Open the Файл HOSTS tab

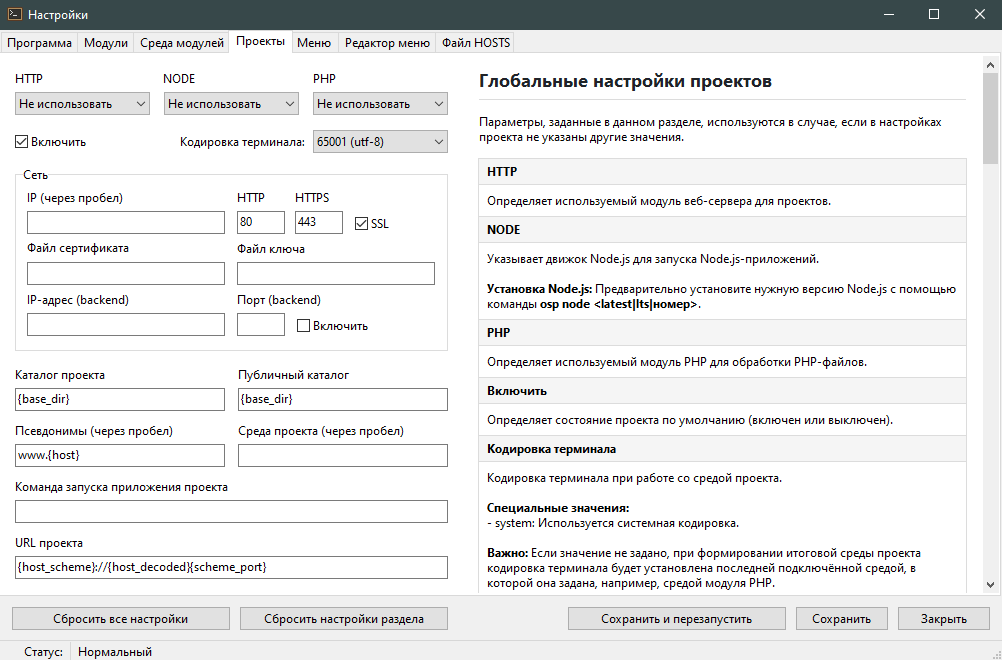tap(474, 42)
